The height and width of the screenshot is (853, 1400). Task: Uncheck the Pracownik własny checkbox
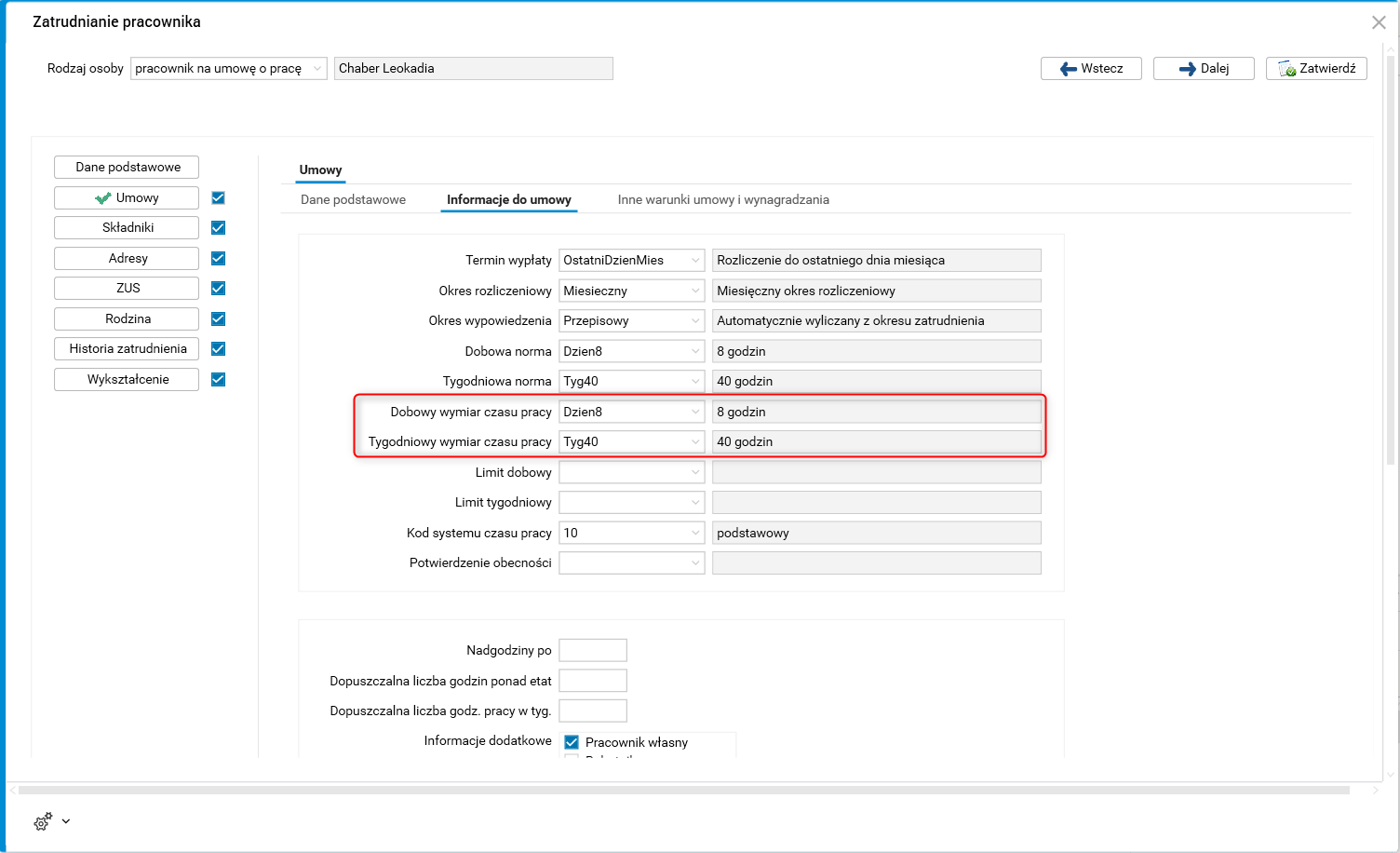coord(572,742)
